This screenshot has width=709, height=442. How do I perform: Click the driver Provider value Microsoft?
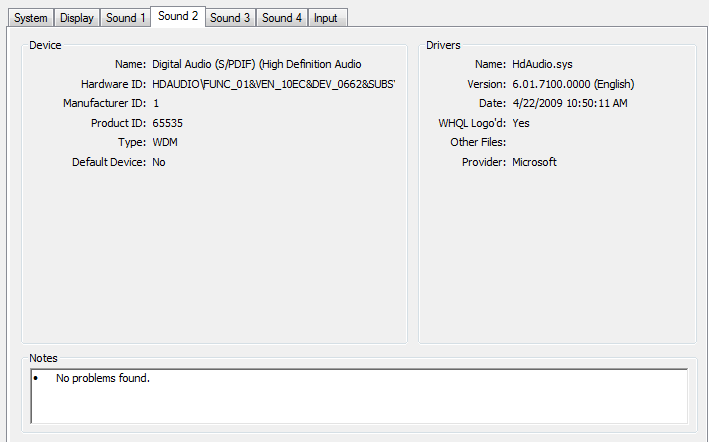click(x=535, y=162)
